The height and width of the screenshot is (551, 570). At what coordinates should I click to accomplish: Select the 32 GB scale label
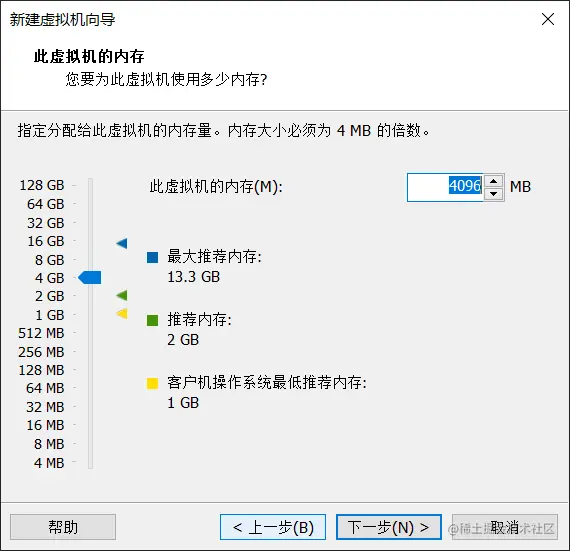tap(45, 223)
